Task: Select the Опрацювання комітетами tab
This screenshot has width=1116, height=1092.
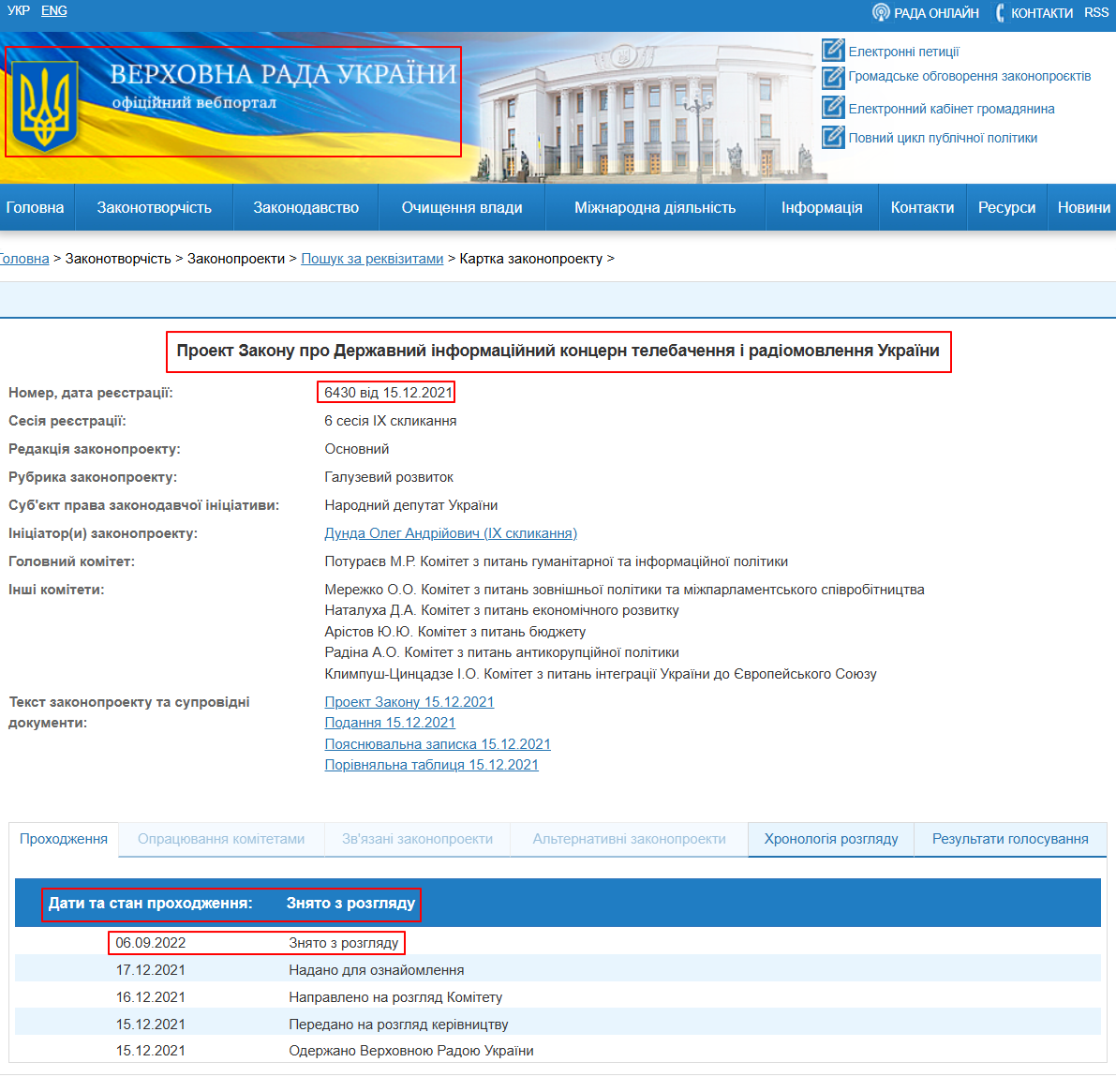Action: (221, 839)
